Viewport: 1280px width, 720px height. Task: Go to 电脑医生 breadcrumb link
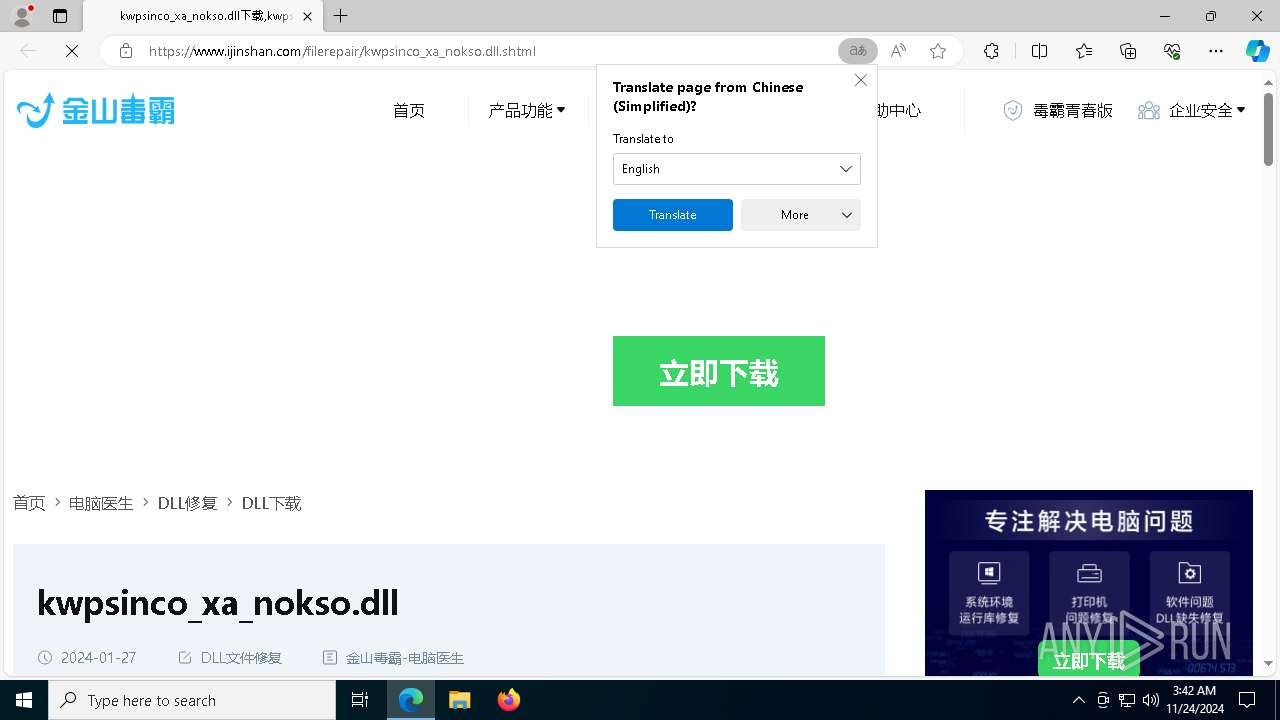pyautogui.click(x=101, y=503)
